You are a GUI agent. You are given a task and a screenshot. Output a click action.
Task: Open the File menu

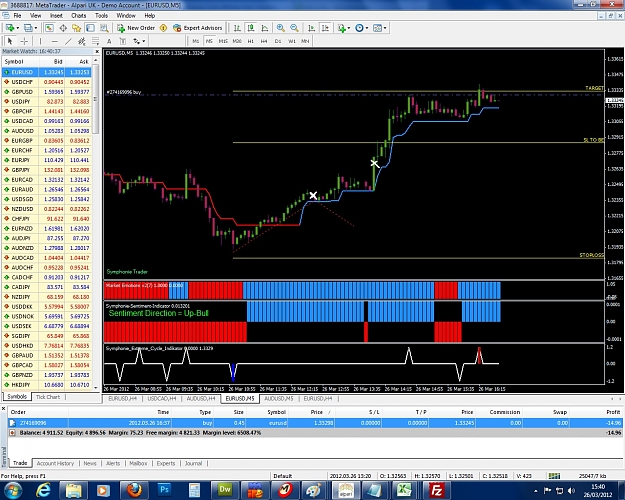17,16
